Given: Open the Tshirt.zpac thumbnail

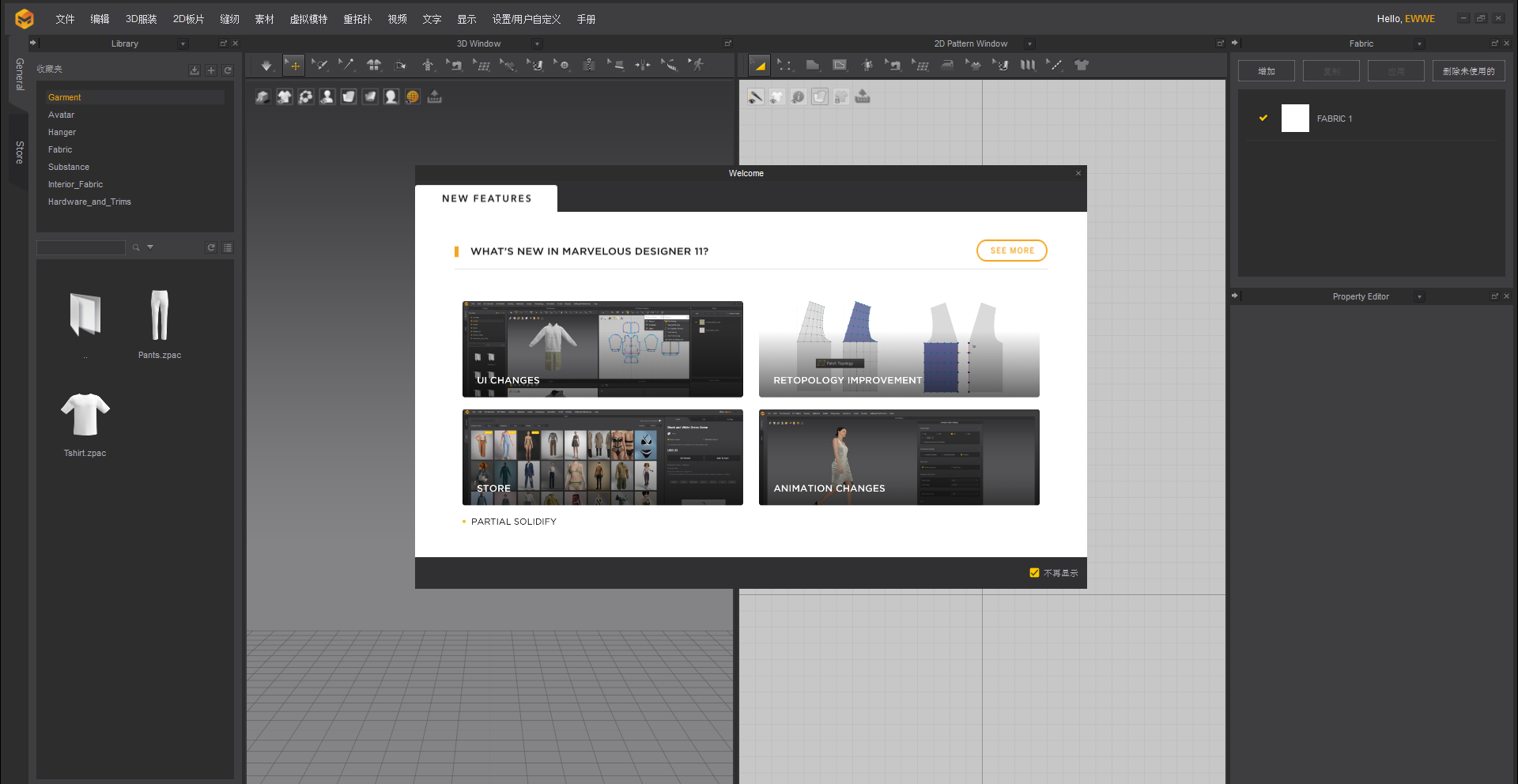Looking at the screenshot, I should (85, 415).
